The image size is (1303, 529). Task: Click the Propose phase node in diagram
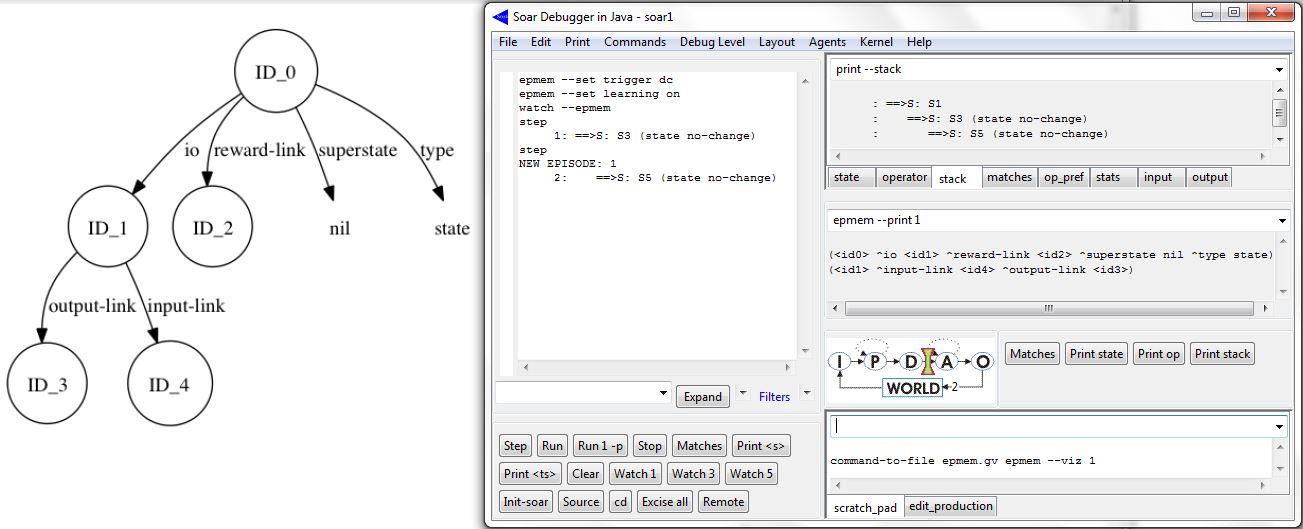click(876, 361)
